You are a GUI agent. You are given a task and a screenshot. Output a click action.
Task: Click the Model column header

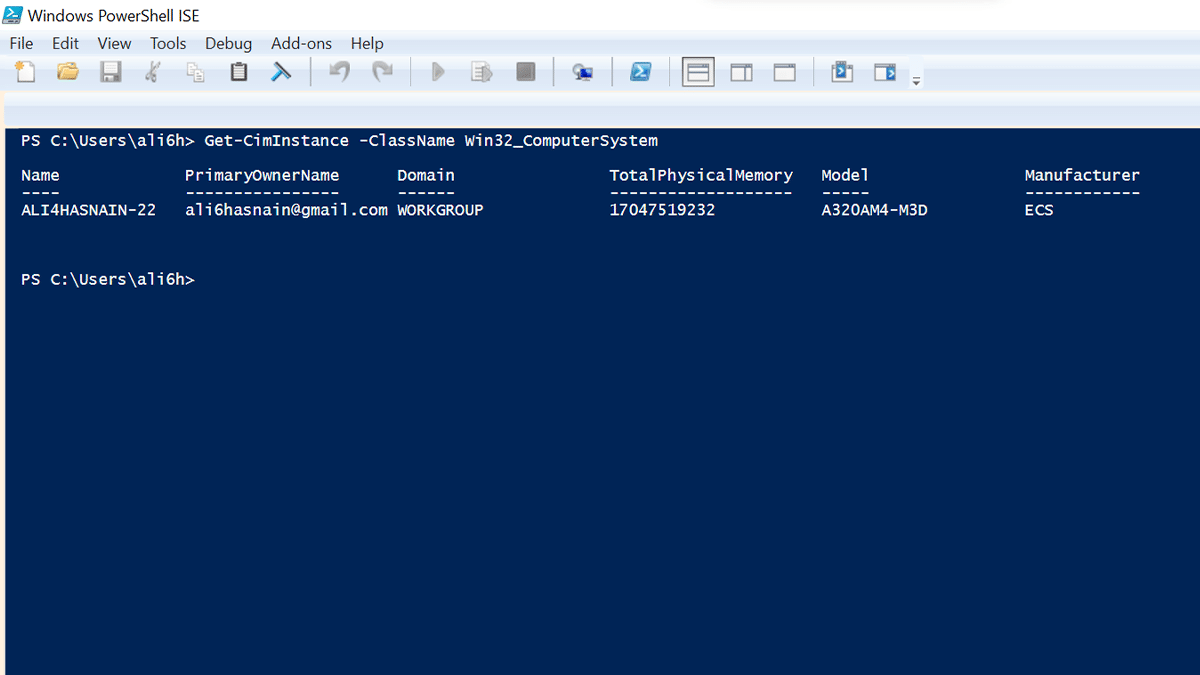[845, 175]
